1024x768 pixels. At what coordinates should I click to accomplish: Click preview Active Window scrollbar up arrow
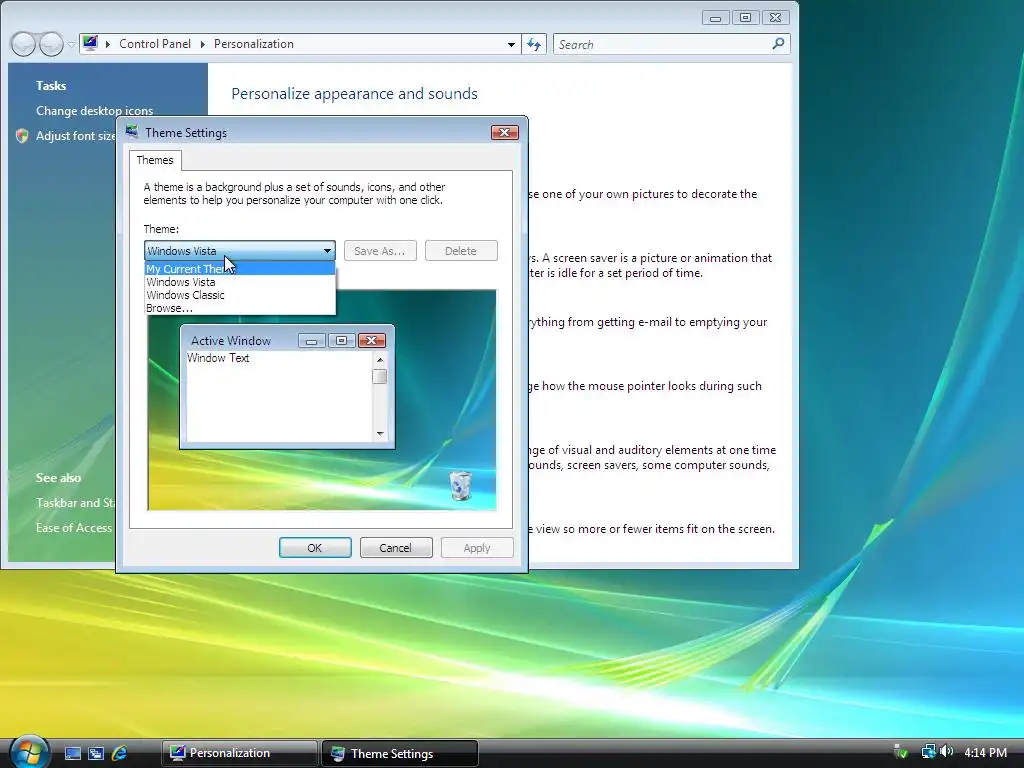click(x=380, y=360)
